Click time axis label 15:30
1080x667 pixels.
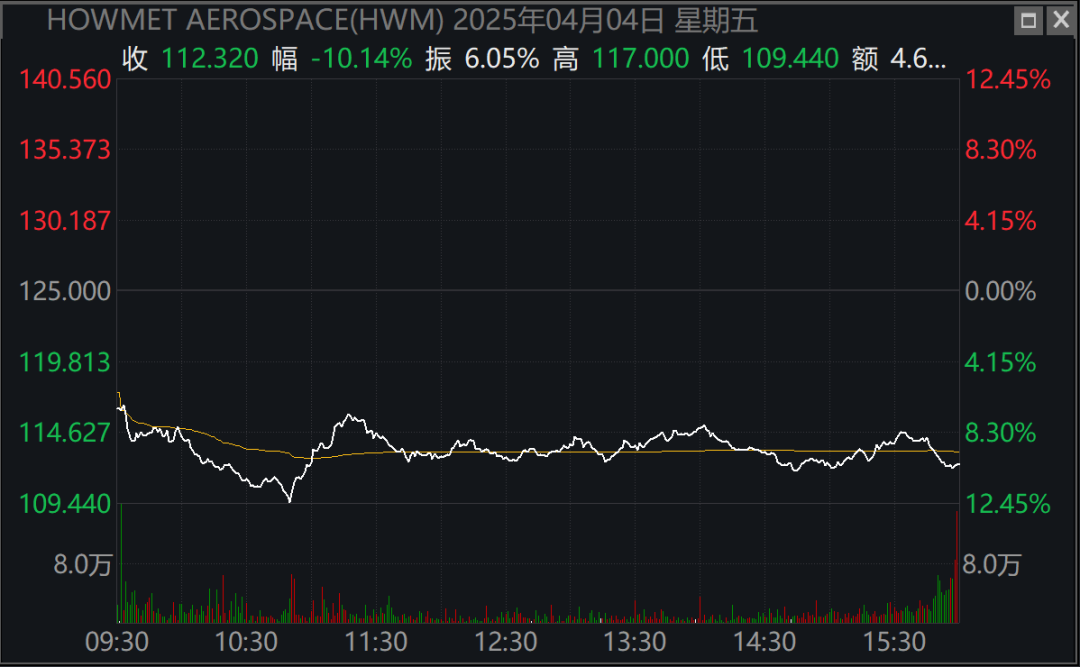[x=895, y=642]
